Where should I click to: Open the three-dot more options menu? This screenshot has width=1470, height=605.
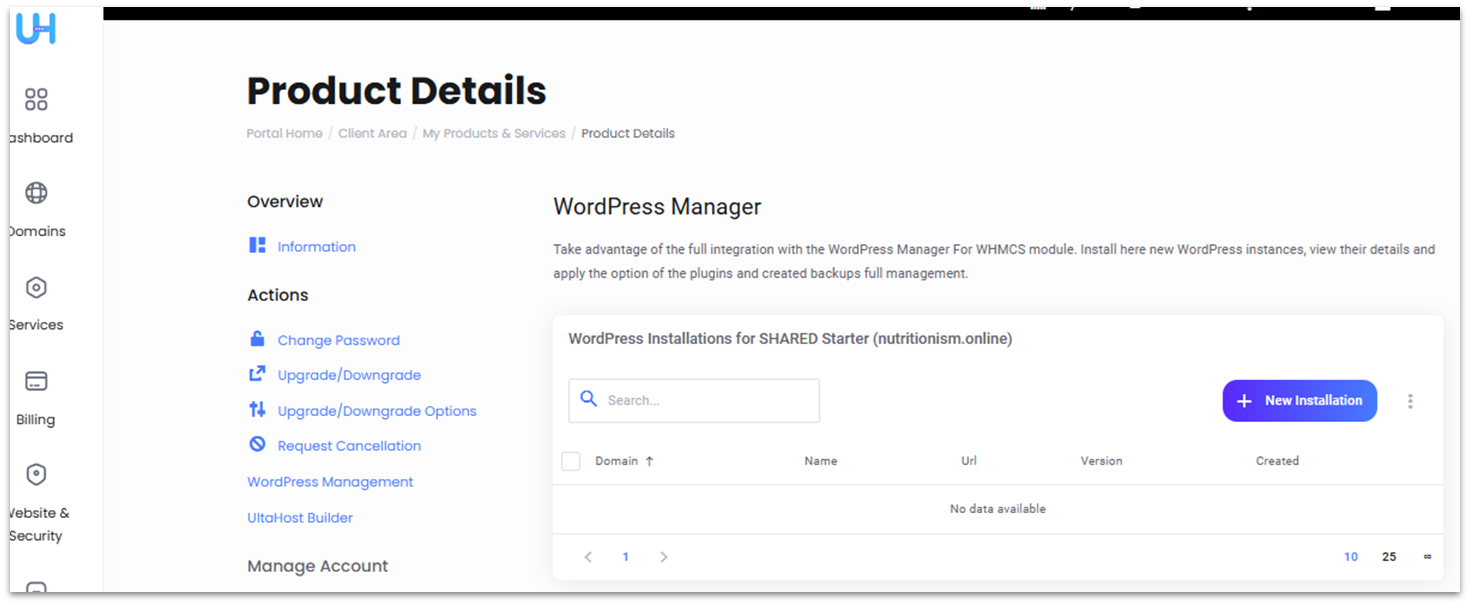pos(1410,401)
